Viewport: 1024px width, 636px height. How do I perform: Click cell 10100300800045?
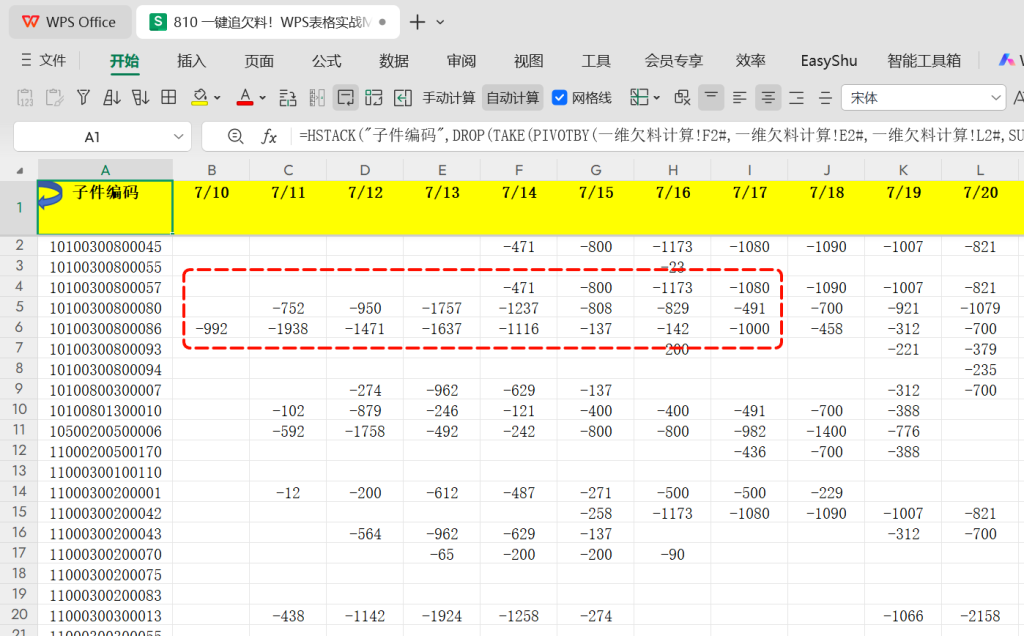[105, 246]
